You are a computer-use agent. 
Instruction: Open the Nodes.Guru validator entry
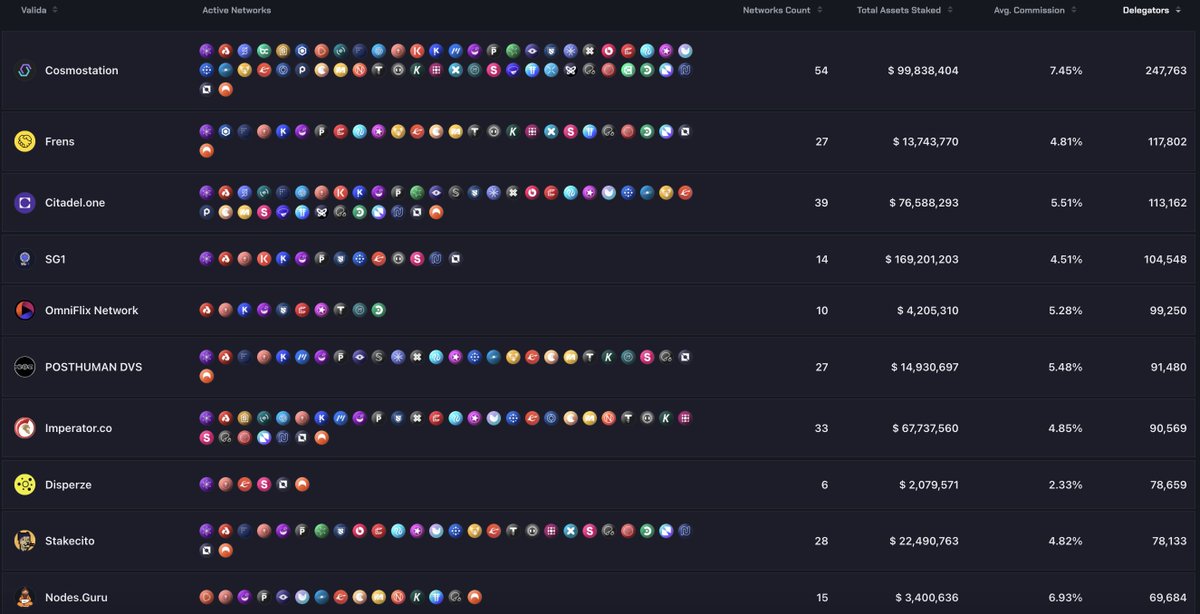click(x=77, y=597)
